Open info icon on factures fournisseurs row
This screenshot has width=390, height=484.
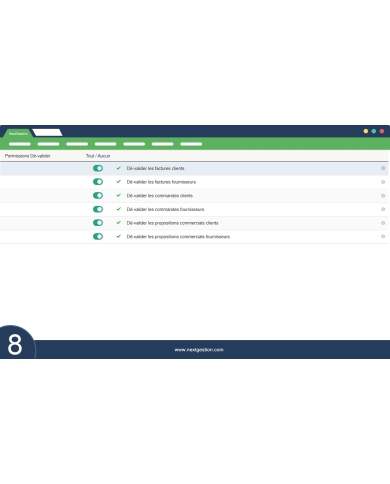383,182
